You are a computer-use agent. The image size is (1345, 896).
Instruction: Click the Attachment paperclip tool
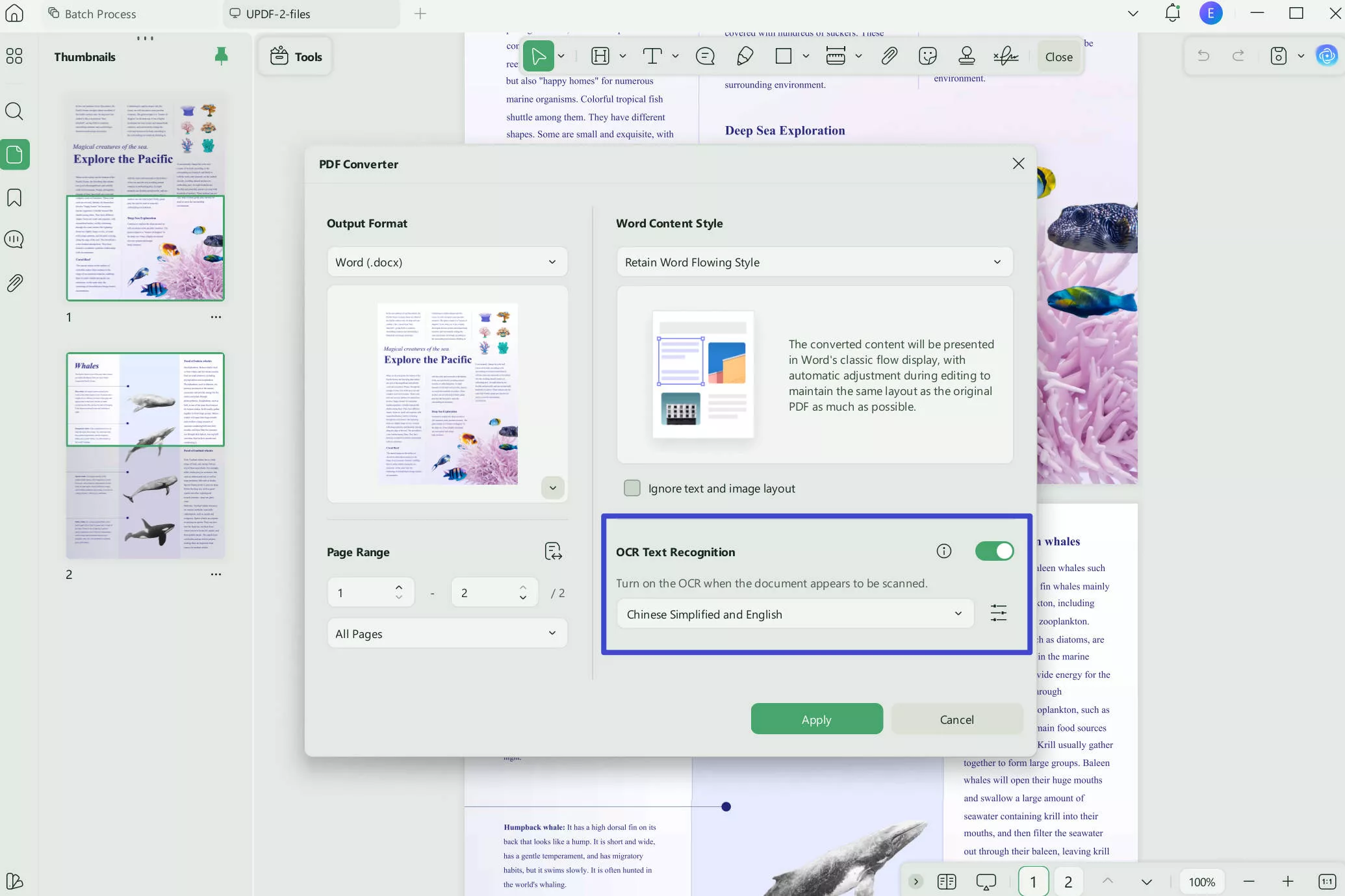[x=889, y=57]
